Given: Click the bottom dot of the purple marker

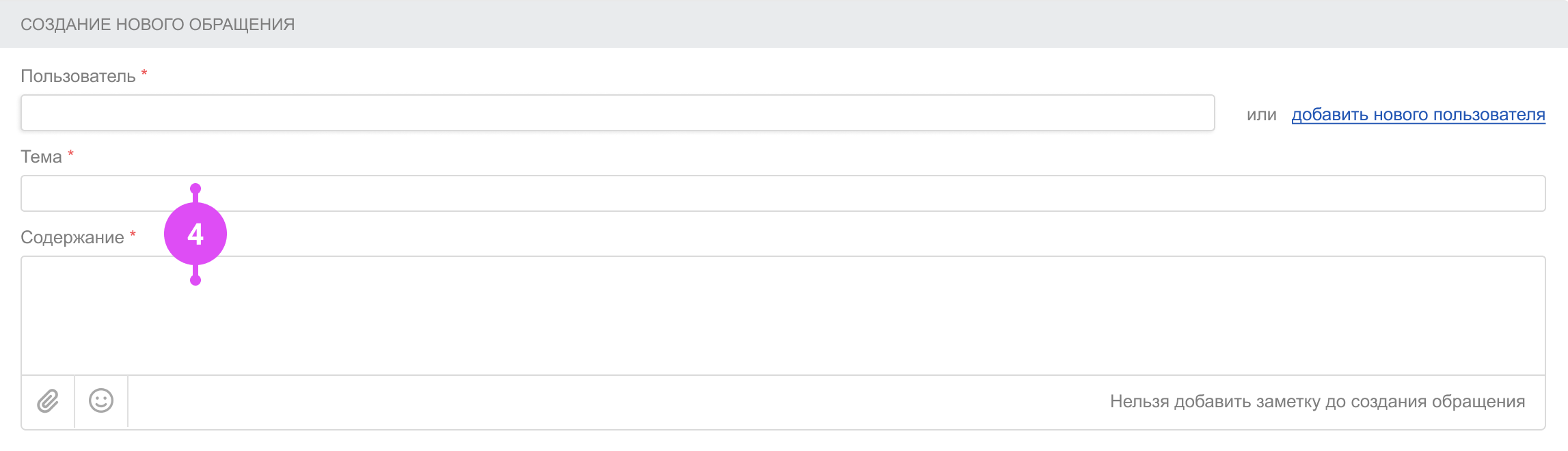Looking at the screenshot, I should (195, 280).
